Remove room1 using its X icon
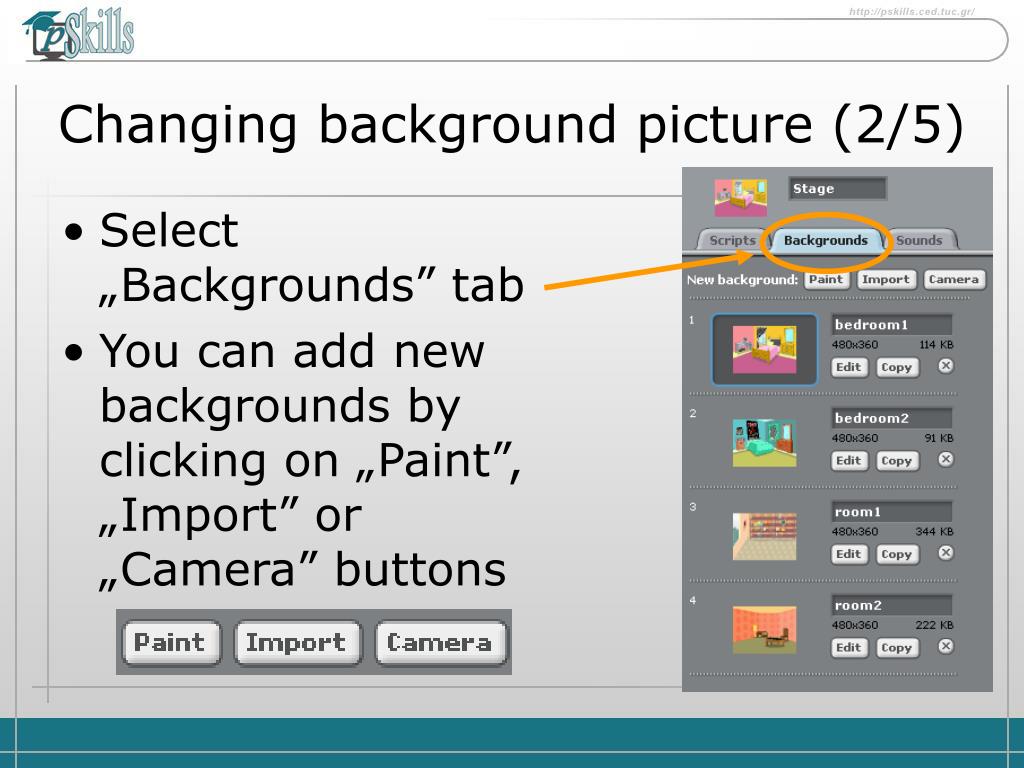1024x768 pixels. coord(946,552)
